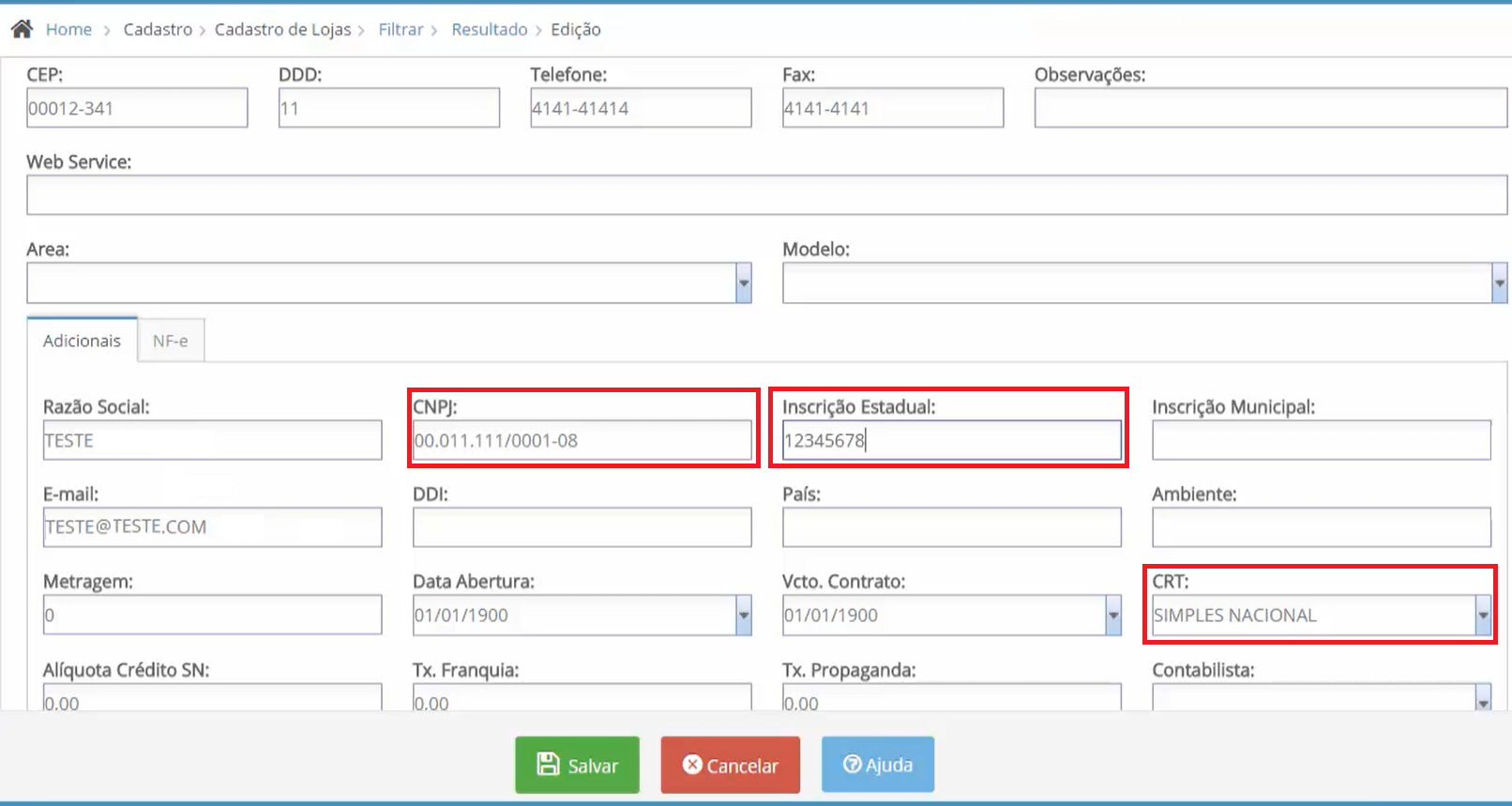This screenshot has width=1512, height=806.
Task: Click the Inscrição Municipal field
Action: click(x=1322, y=440)
